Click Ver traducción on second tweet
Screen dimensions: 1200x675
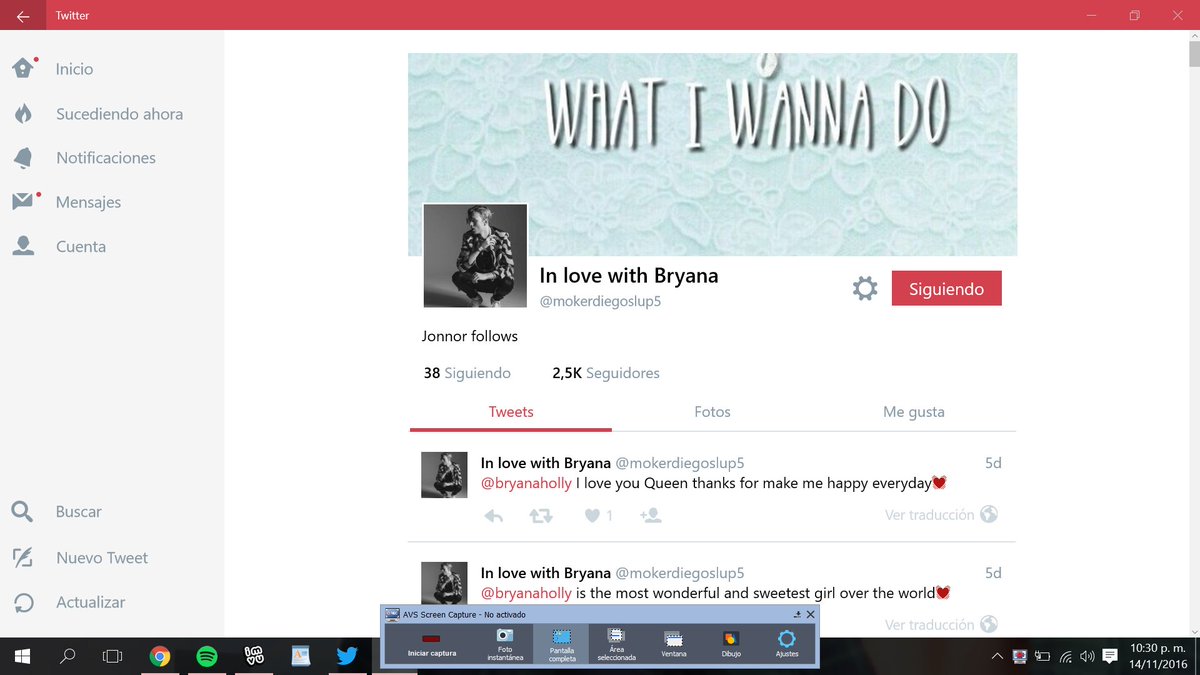pos(929,625)
